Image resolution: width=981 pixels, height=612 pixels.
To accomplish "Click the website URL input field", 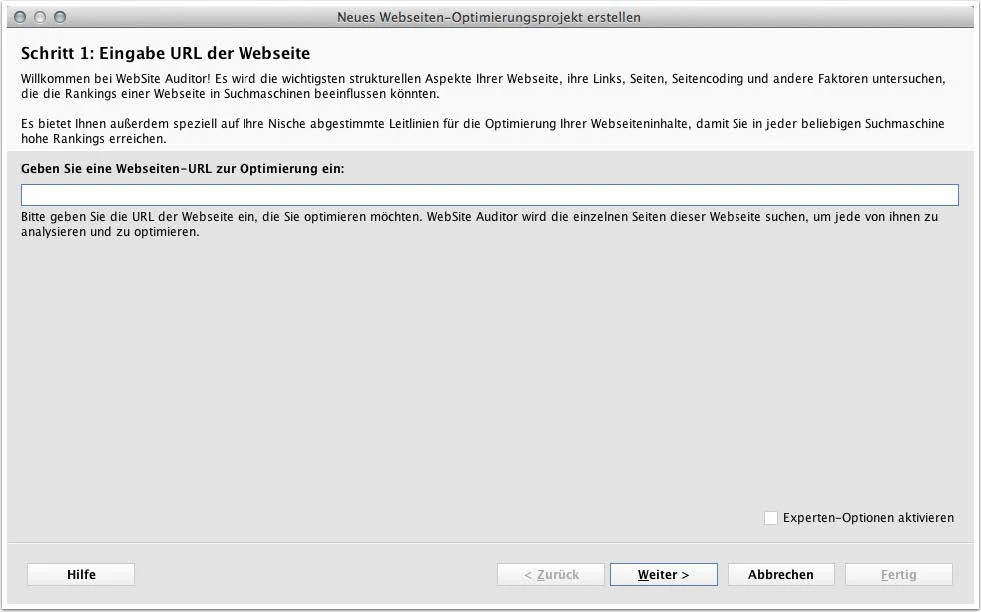I will 489,195.
